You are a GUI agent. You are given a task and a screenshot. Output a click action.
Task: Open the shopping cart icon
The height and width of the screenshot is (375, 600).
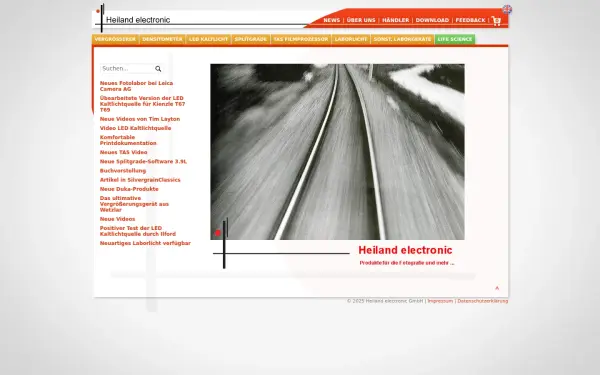(x=496, y=21)
